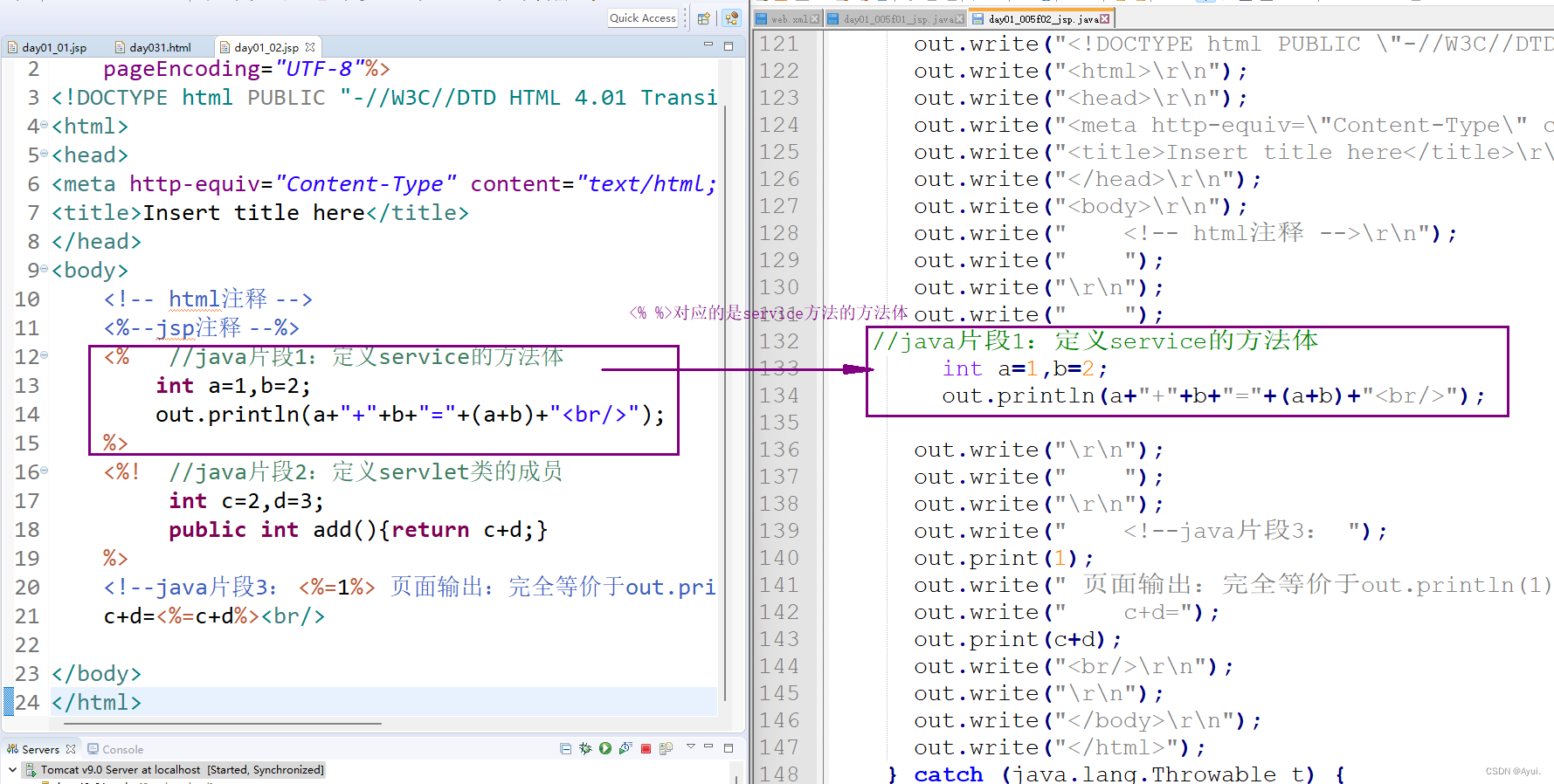Viewport: 1554px width, 784px height.
Task: Start the server with green run icon
Action: (x=605, y=748)
